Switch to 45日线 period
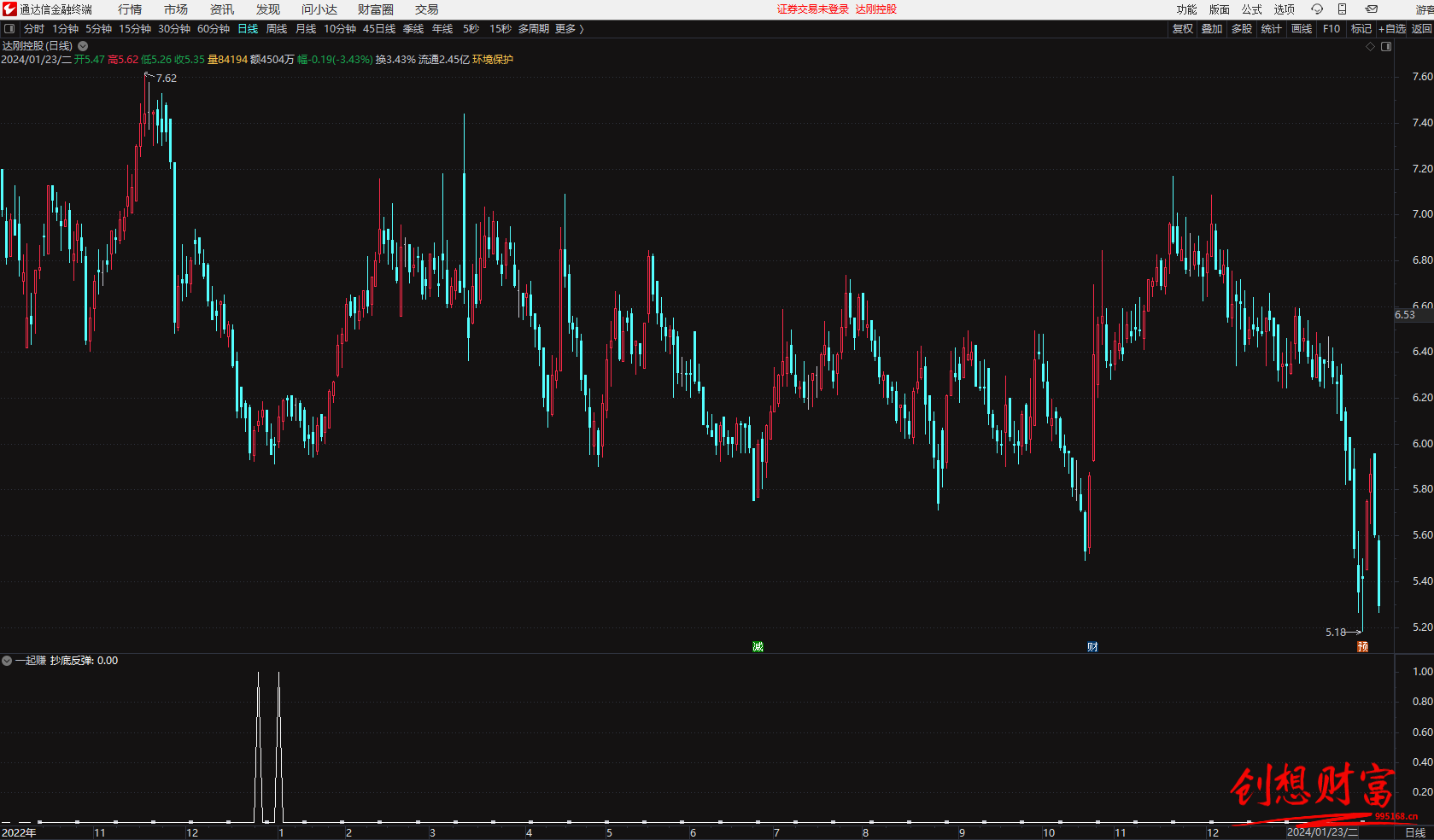1434x840 pixels. [x=379, y=29]
